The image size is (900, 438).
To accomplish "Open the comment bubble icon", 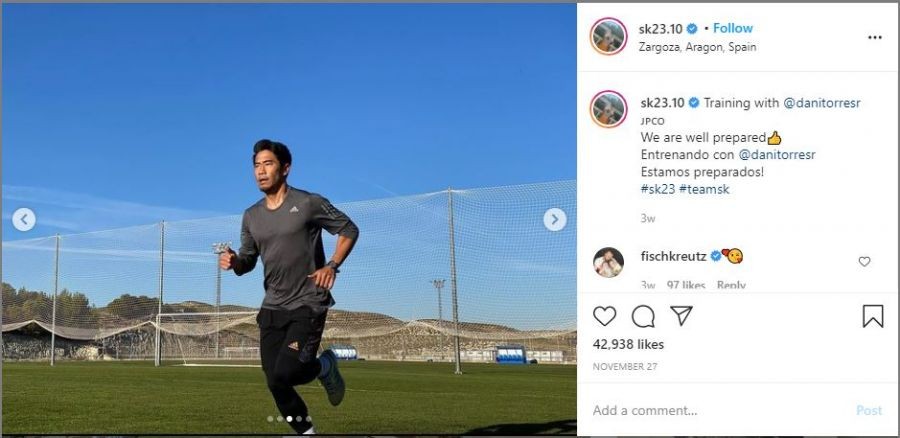I will point(643,316).
